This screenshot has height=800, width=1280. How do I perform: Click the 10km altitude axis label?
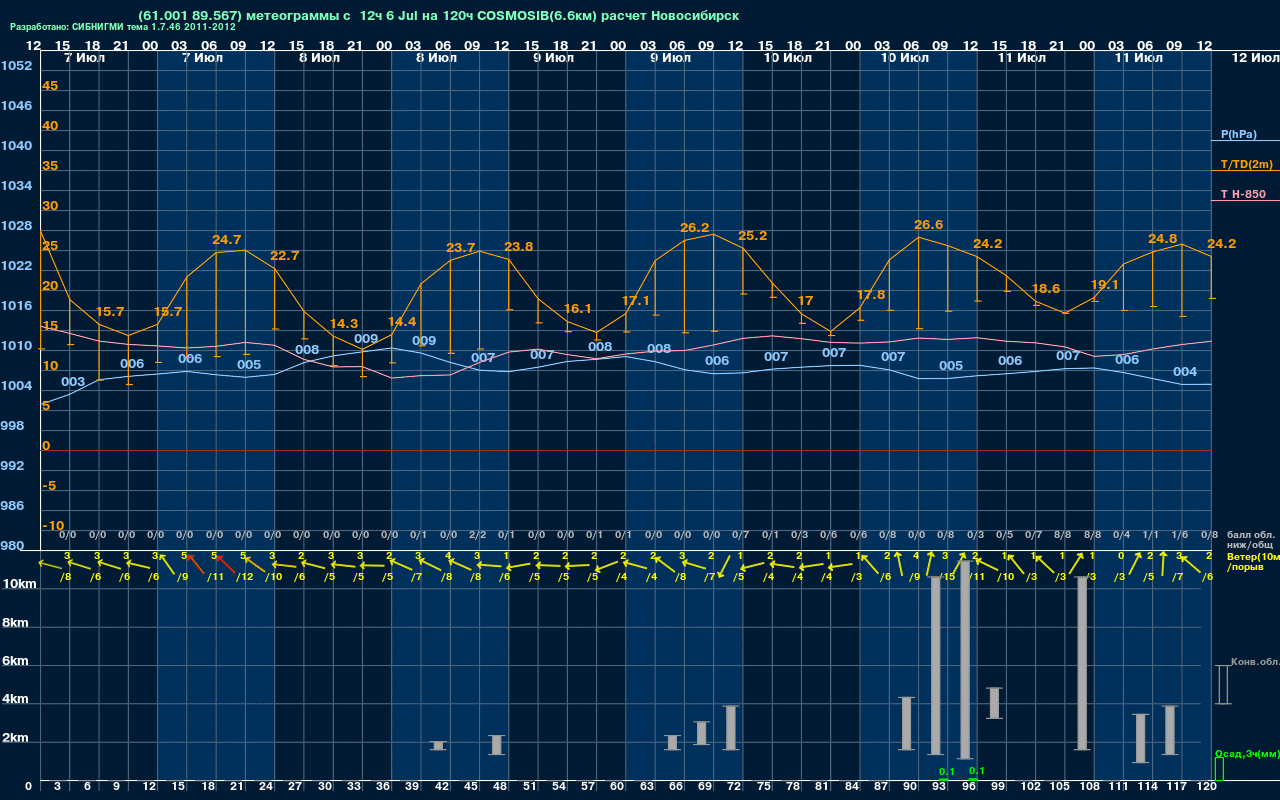(19, 584)
